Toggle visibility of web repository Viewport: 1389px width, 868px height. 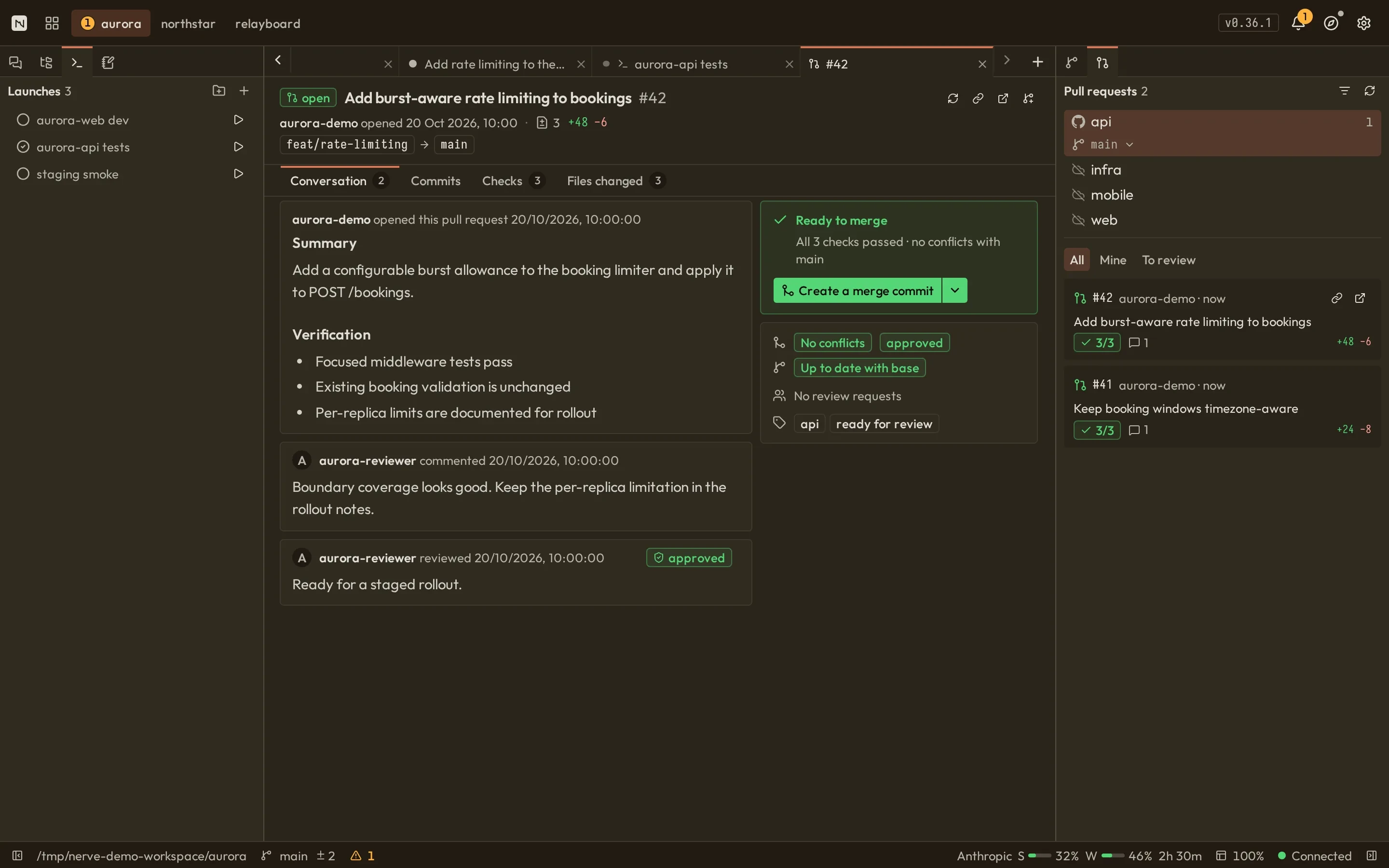pos(1078,220)
